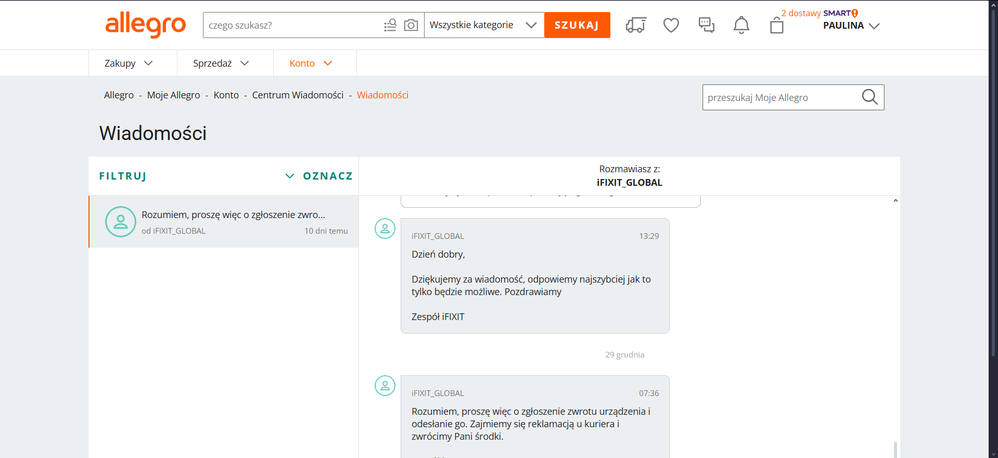This screenshot has height=458, width=998.
Task: Click the magnifier in Moje Allegro search
Action: pyautogui.click(x=869, y=97)
